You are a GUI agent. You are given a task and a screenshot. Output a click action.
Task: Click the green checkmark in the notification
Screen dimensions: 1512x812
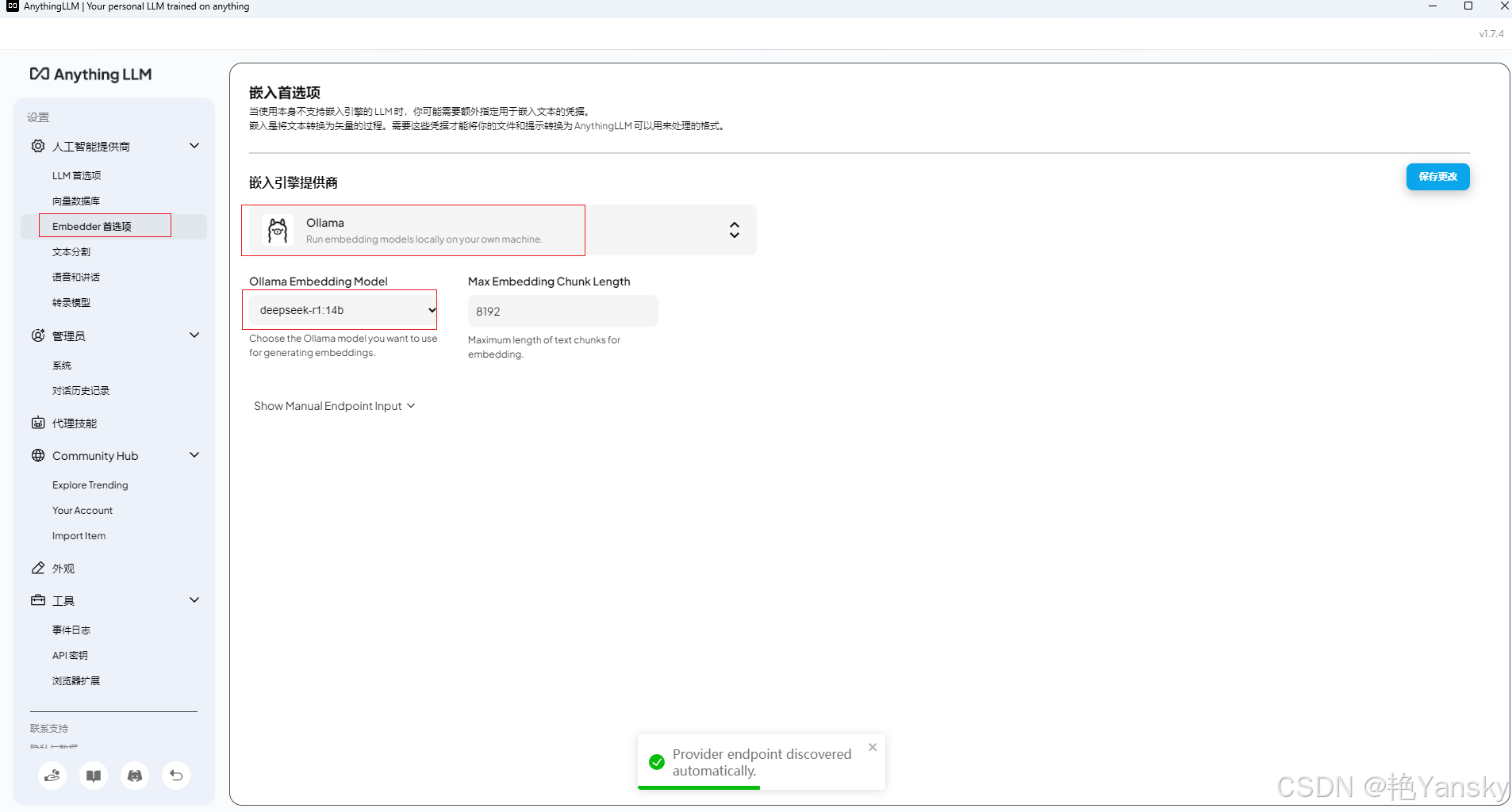point(657,762)
